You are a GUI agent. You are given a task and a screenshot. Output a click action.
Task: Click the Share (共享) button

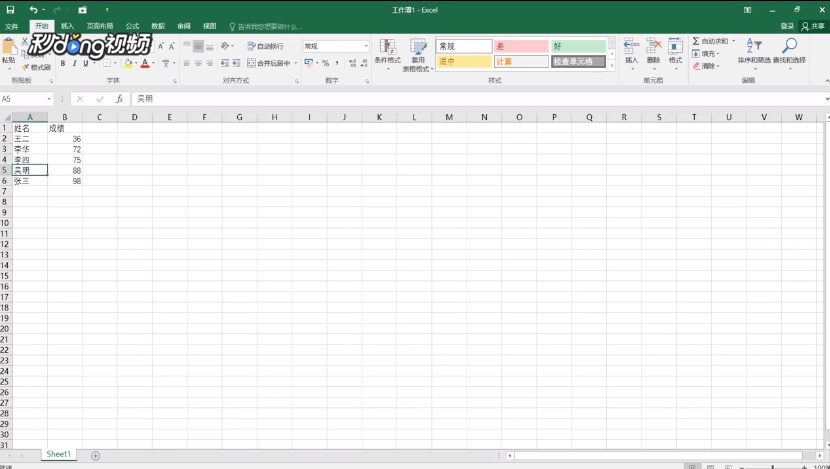tap(813, 26)
